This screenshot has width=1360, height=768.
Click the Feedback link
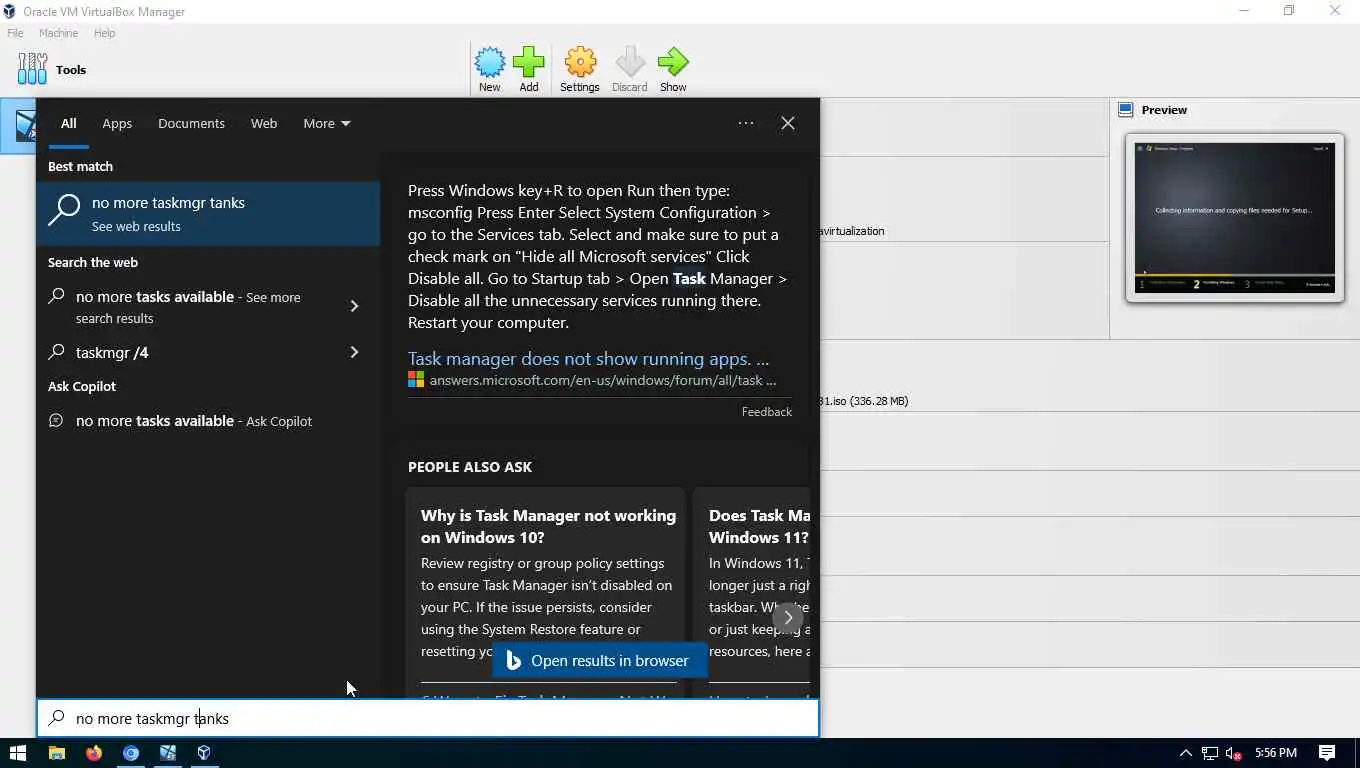(767, 412)
